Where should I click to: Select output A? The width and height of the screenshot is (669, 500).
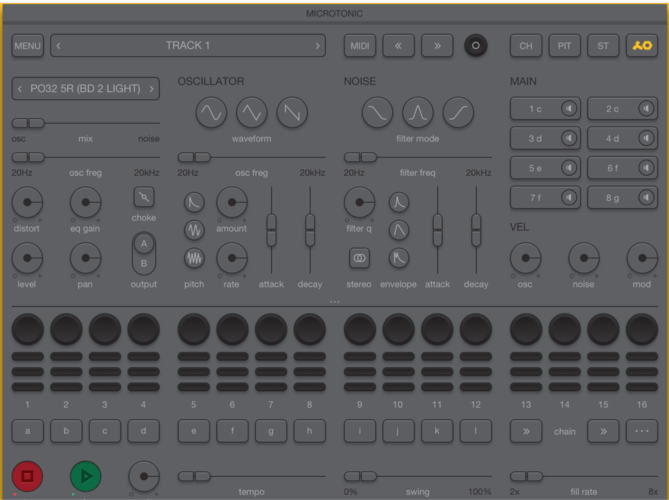(144, 244)
